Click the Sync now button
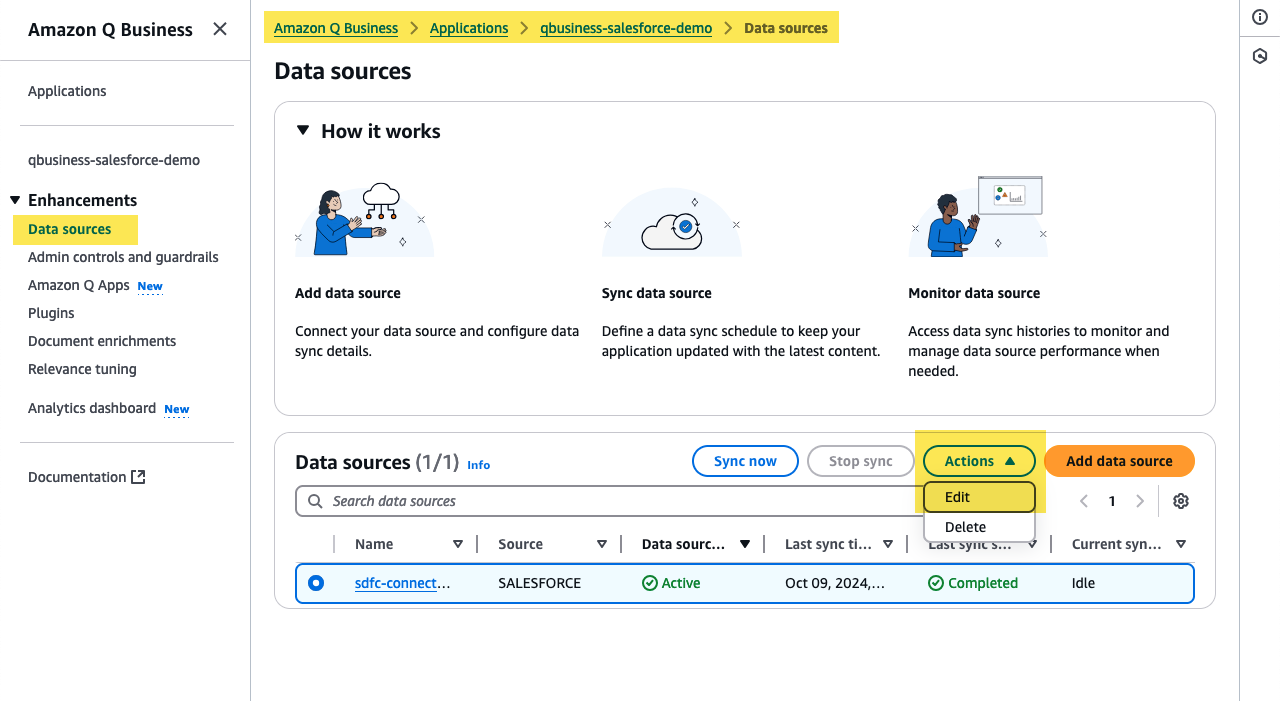 745,461
